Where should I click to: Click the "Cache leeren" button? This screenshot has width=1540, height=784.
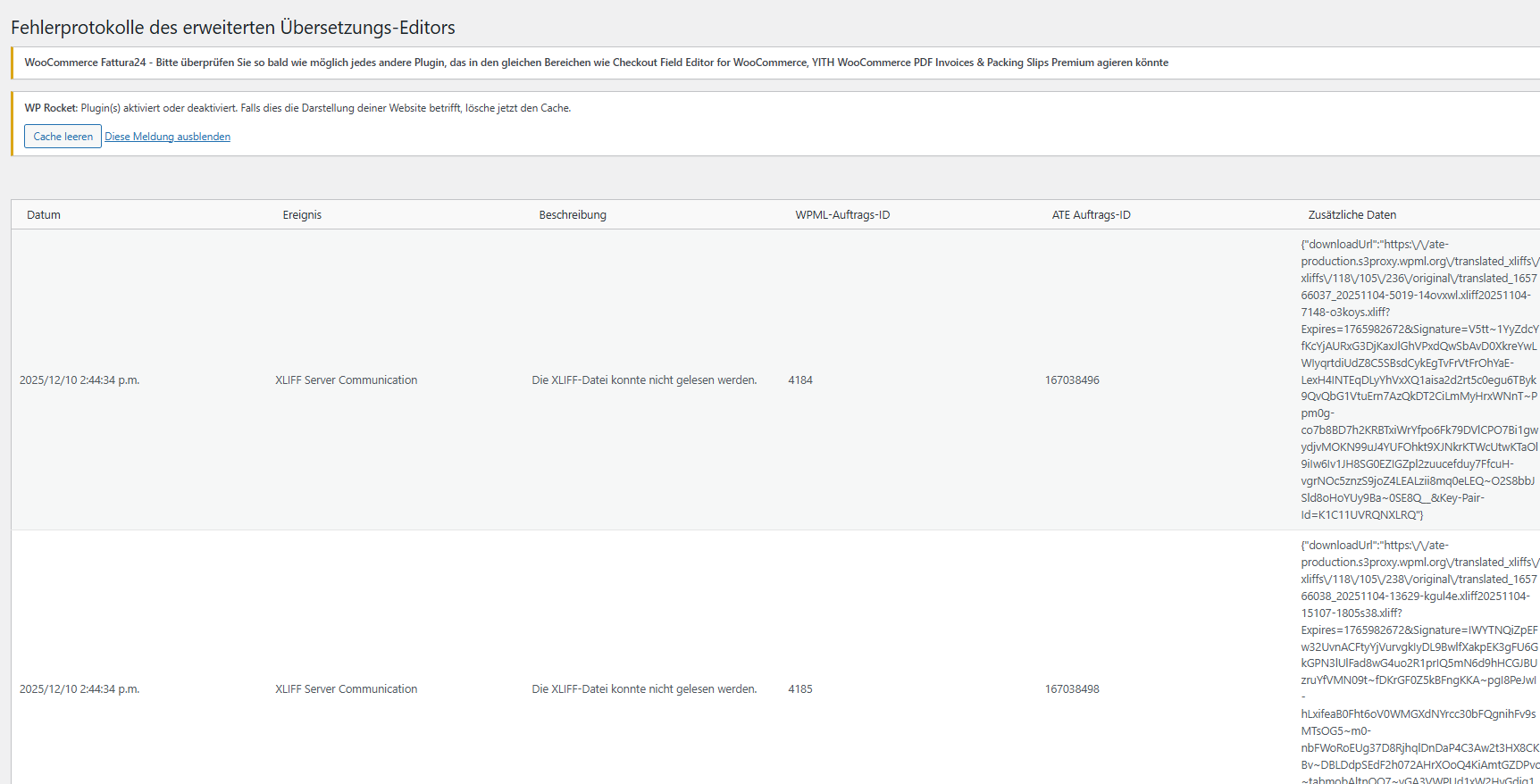[x=63, y=137]
